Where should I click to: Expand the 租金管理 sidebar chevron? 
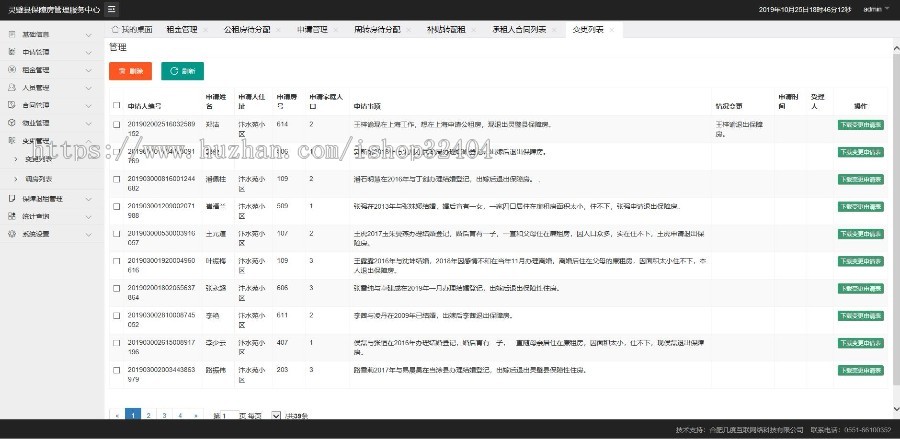tap(88, 71)
